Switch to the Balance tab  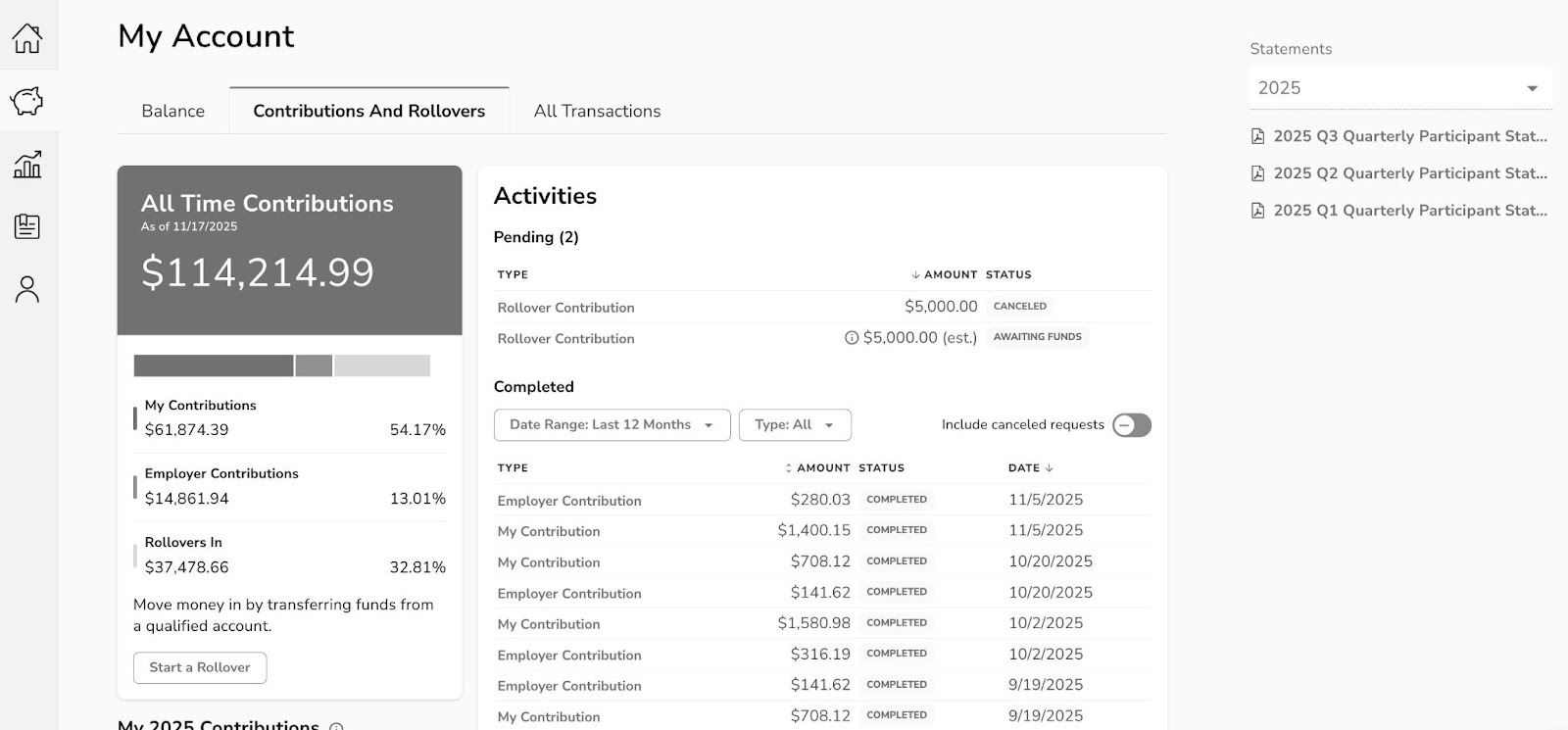point(172,111)
